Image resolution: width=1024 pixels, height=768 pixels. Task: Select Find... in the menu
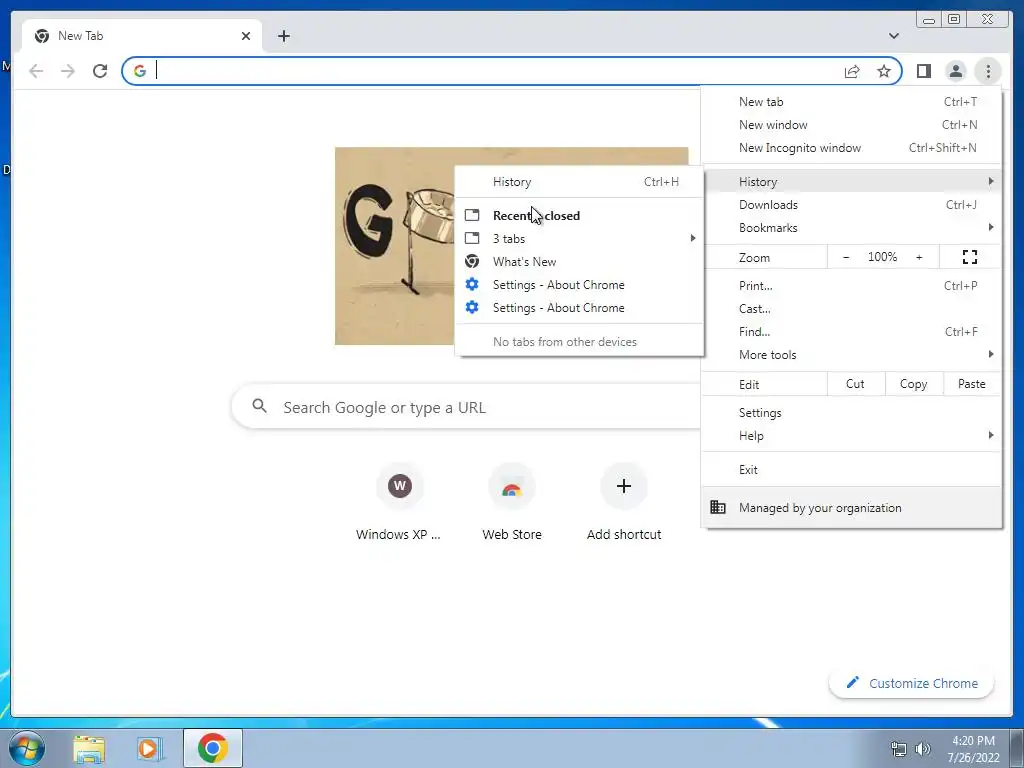852,332
